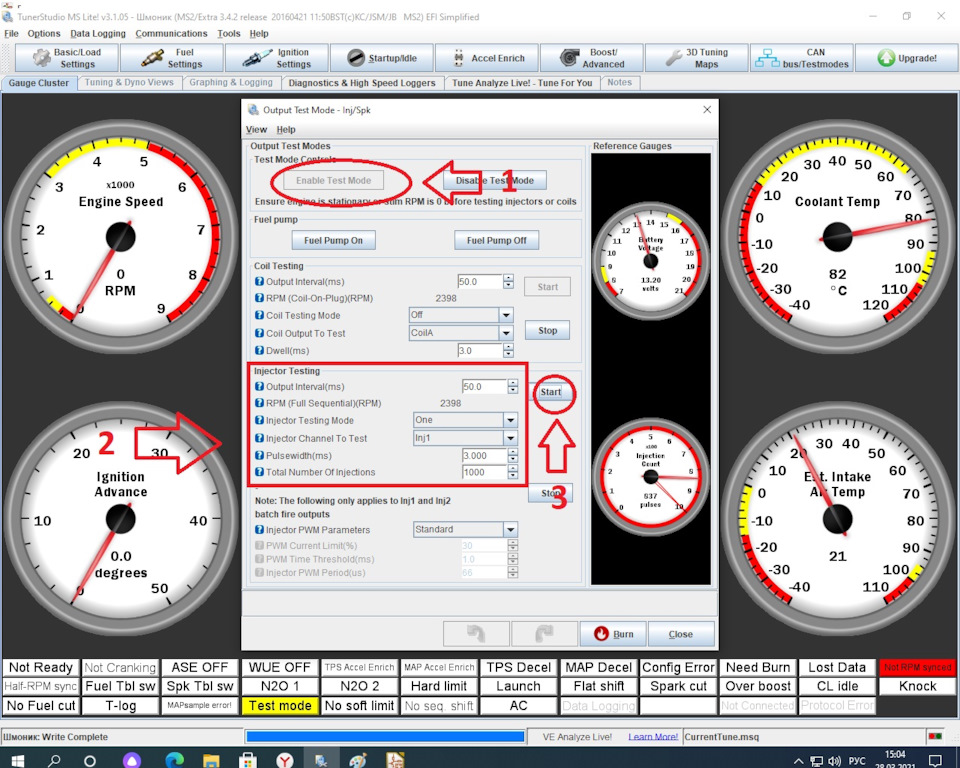Click the blue progress bar in status bar
Screen dimensions: 960x768
coord(385,737)
